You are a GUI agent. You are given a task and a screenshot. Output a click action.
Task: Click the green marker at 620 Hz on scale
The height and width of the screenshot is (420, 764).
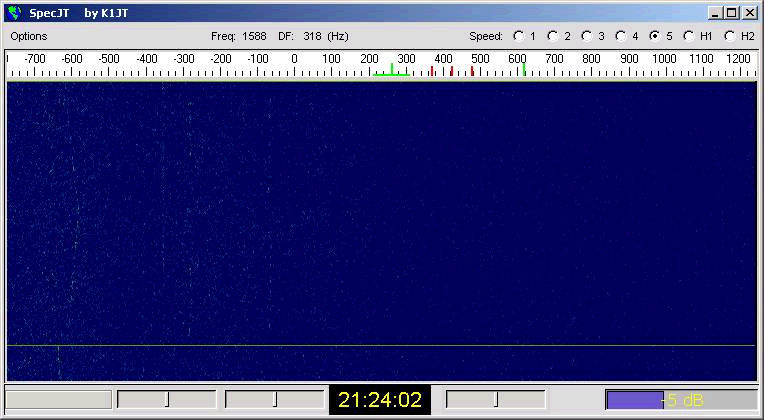click(x=524, y=70)
